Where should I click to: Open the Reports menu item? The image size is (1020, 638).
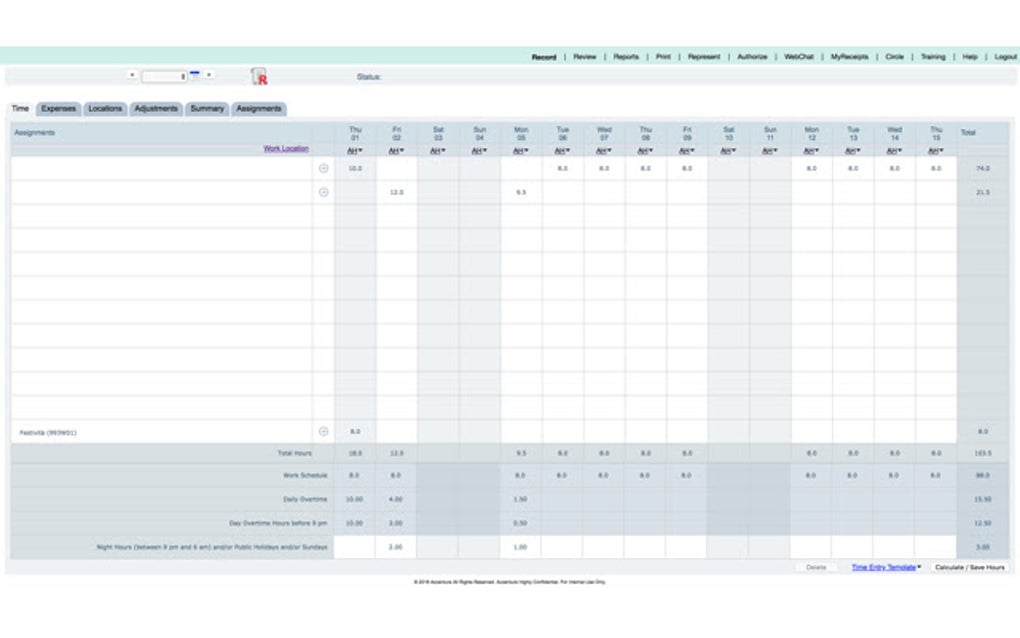(626, 57)
